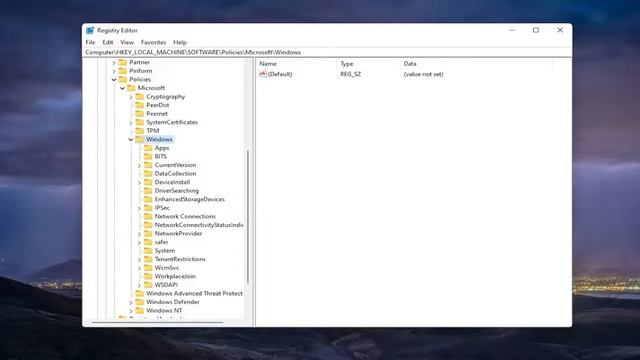Select the NetworkProvider key label
This screenshot has height=360, width=640.
tap(178, 233)
